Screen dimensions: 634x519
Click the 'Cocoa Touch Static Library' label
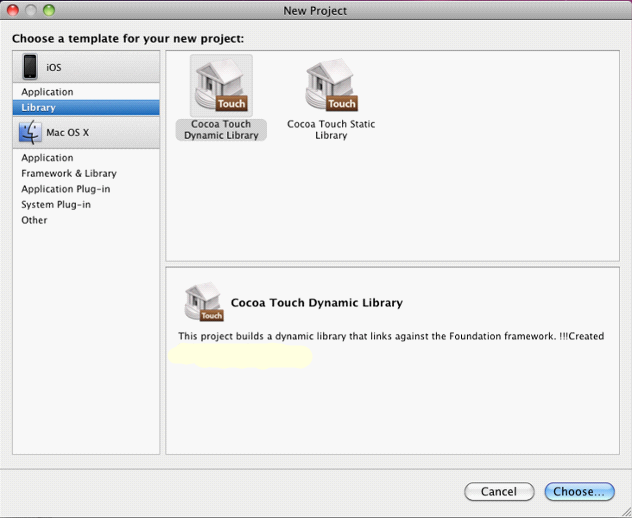(331, 130)
